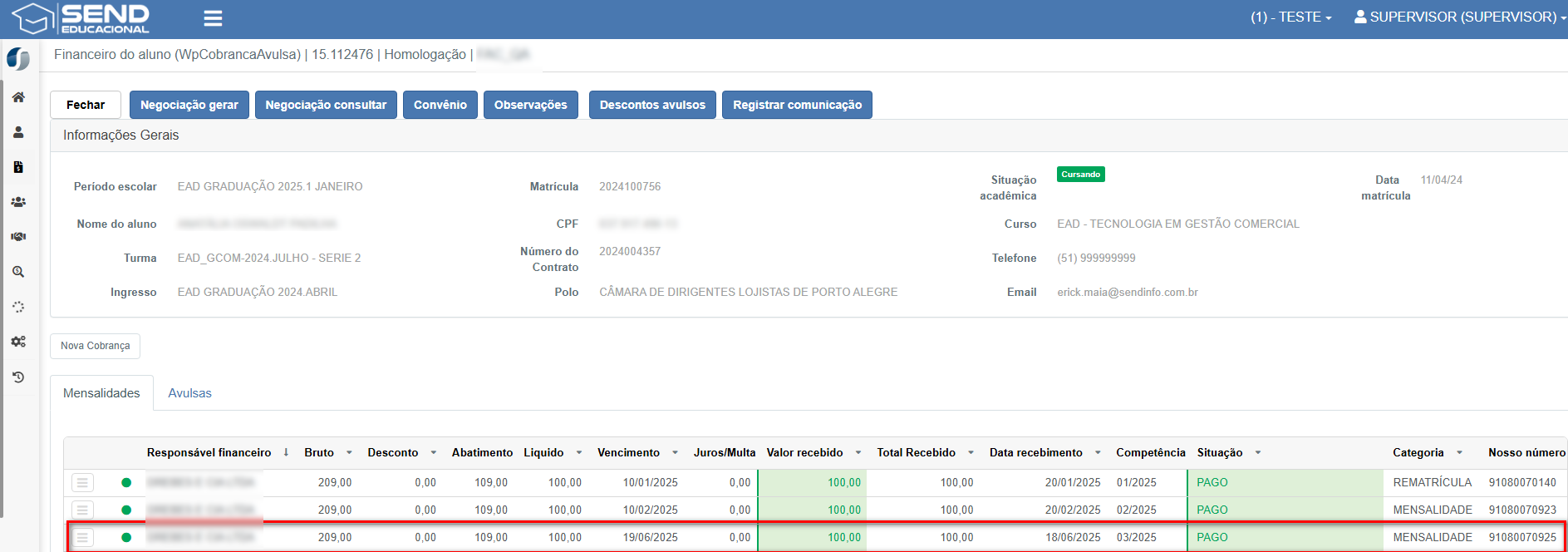Viewport: 1568px width, 552px height.
Task: Click REMATRÍCULA category cell
Action: [x=1433, y=482]
